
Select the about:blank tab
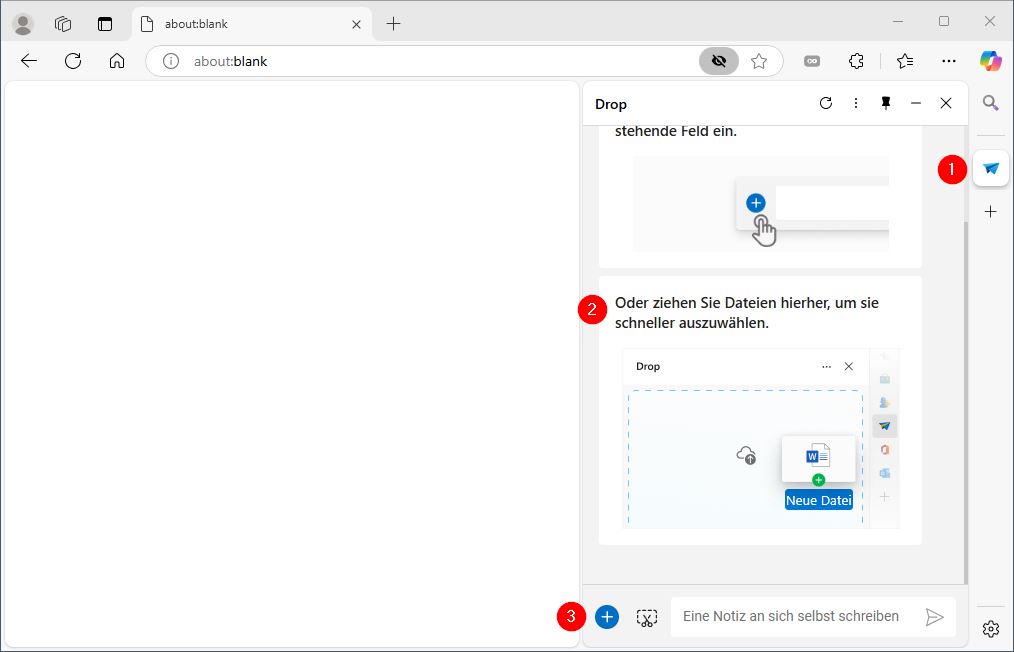(248, 24)
